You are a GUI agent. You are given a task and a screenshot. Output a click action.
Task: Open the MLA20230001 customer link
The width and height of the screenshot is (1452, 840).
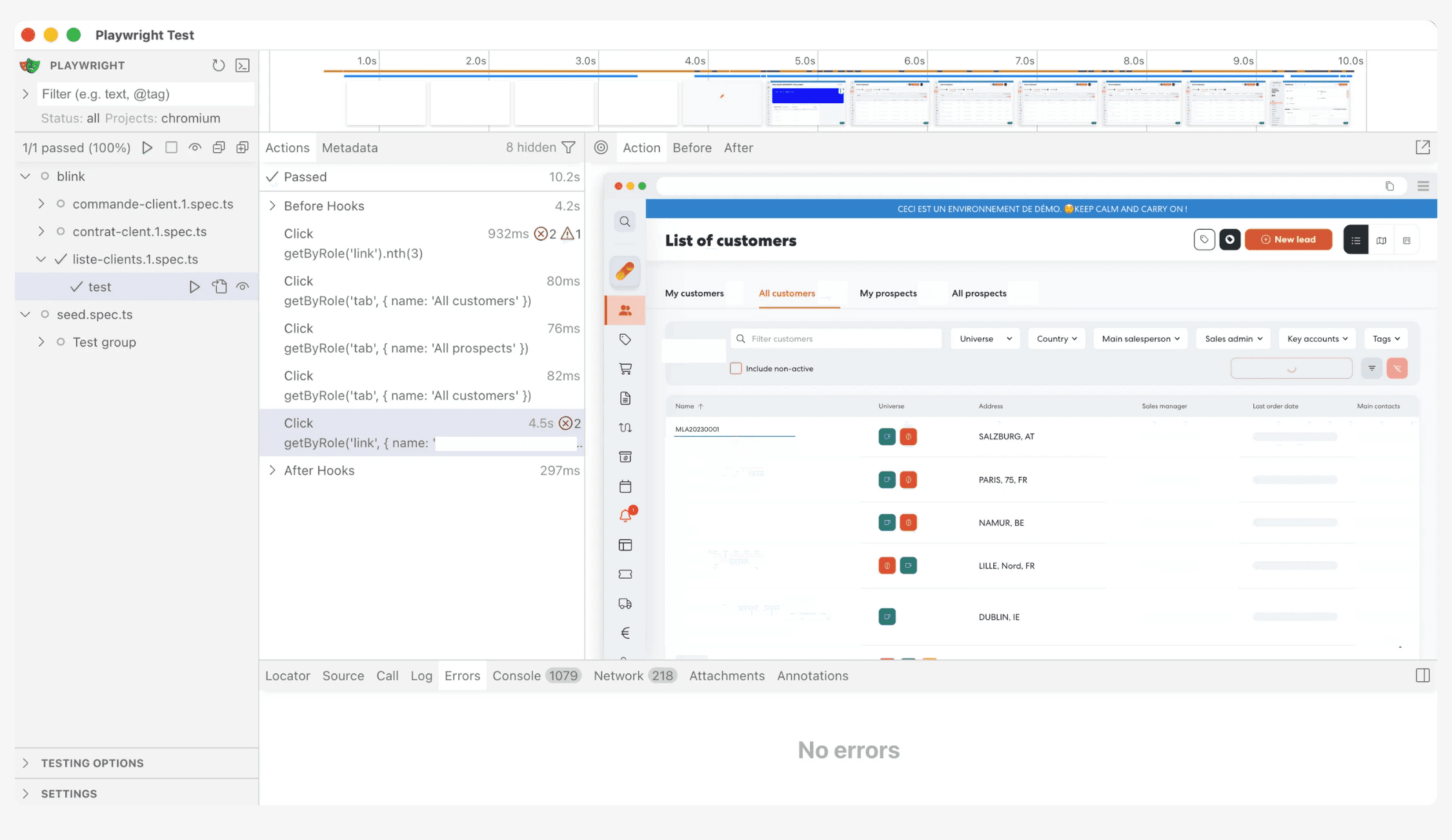(697, 429)
